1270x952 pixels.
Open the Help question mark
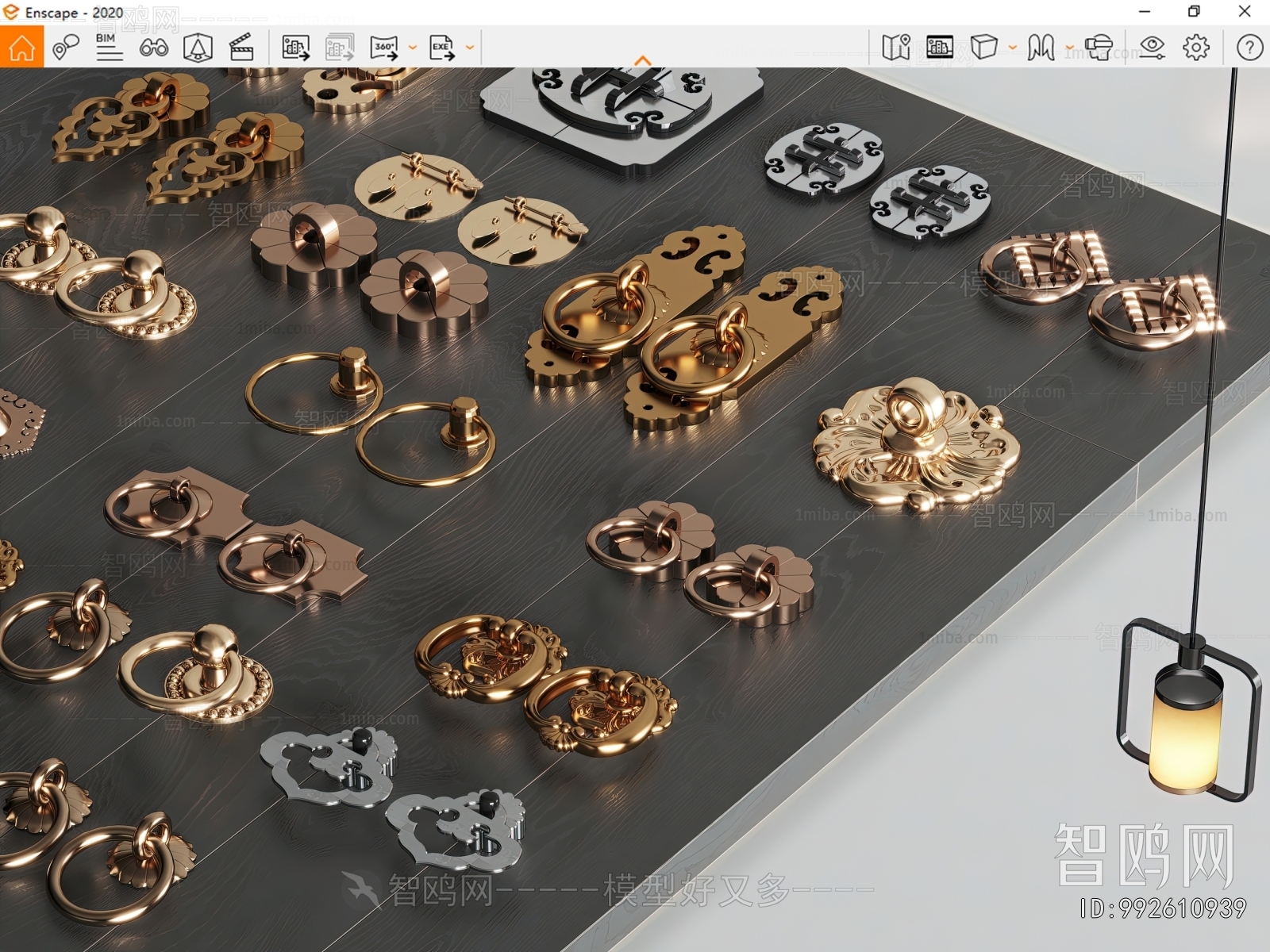coord(1249,48)
